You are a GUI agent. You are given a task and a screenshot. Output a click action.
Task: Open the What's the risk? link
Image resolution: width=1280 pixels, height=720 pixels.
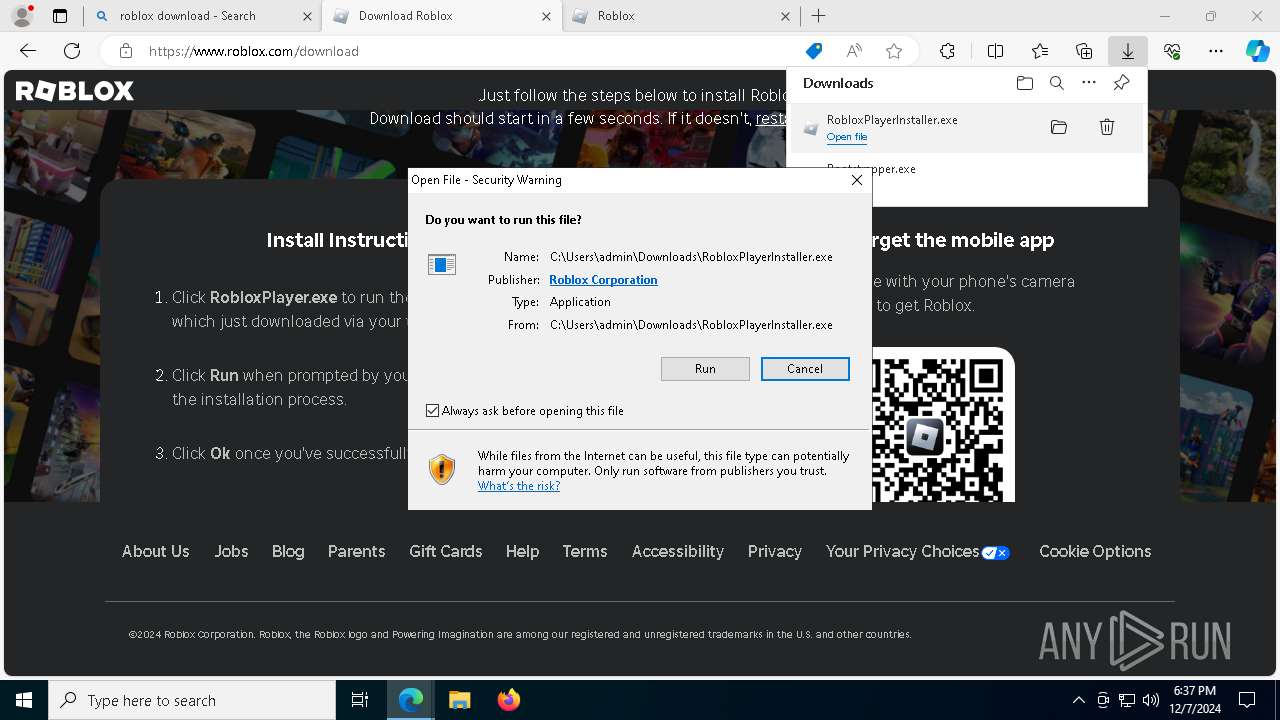tap(518, 486)
